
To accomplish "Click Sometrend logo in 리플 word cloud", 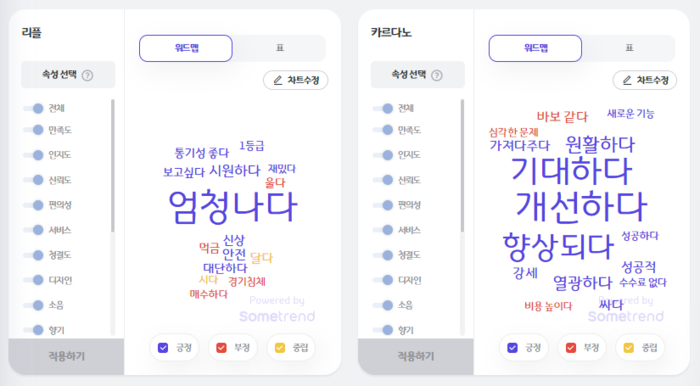I will tap(277, 316).
